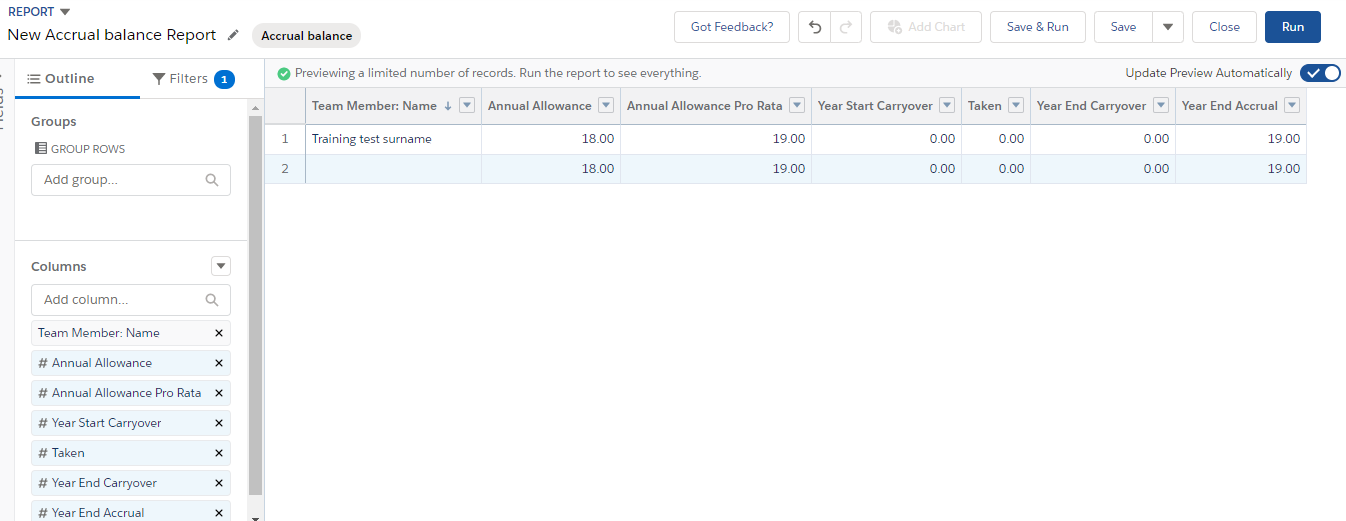1346x521 pixels.
Task: Remove the Team Member: Name column
Action: point(219,333)
